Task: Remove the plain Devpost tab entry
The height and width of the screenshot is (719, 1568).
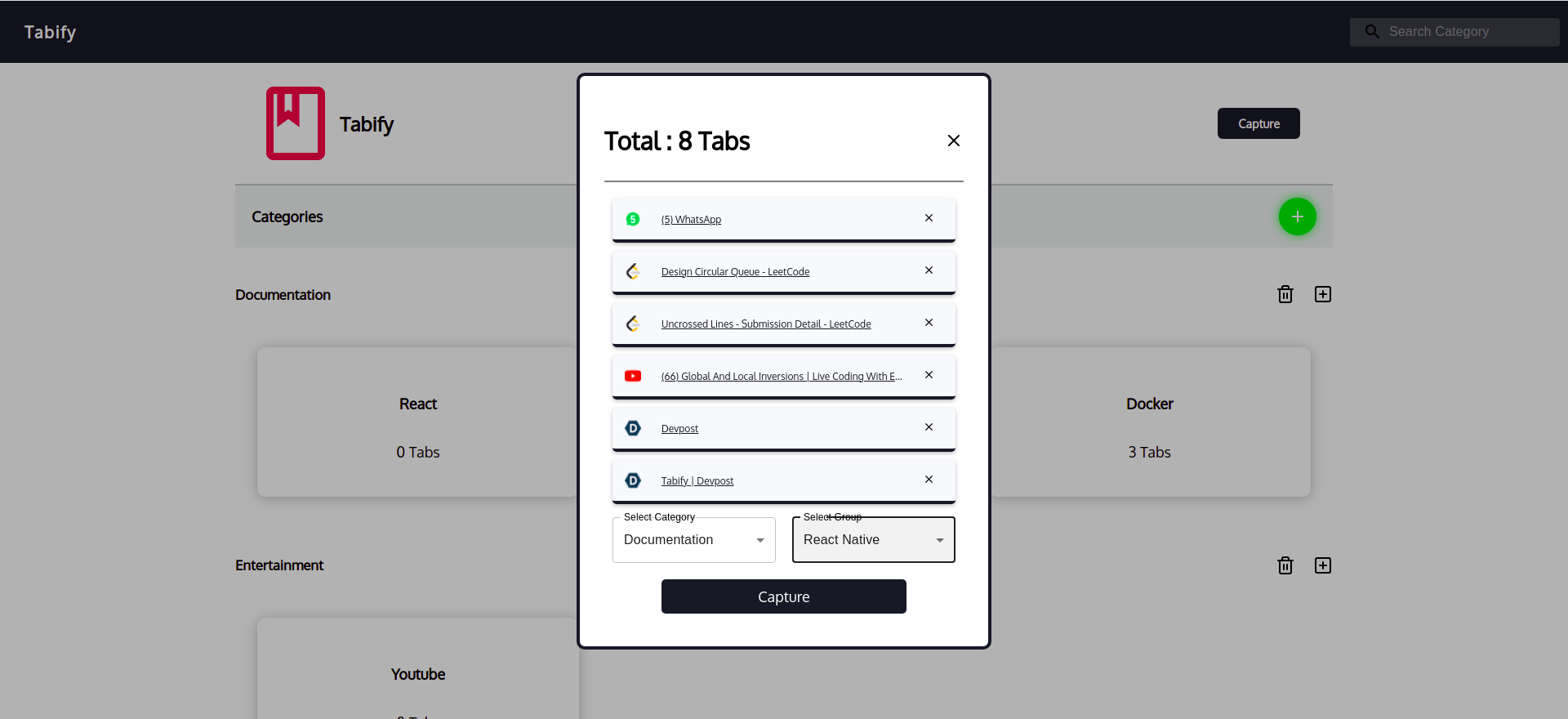Action: (x=929, y=427)
